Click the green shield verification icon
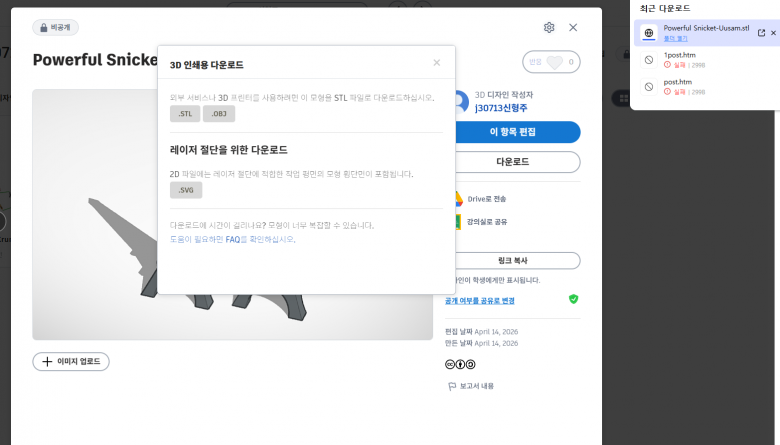This screenshot has height=445, width=780. coord(573,299)
